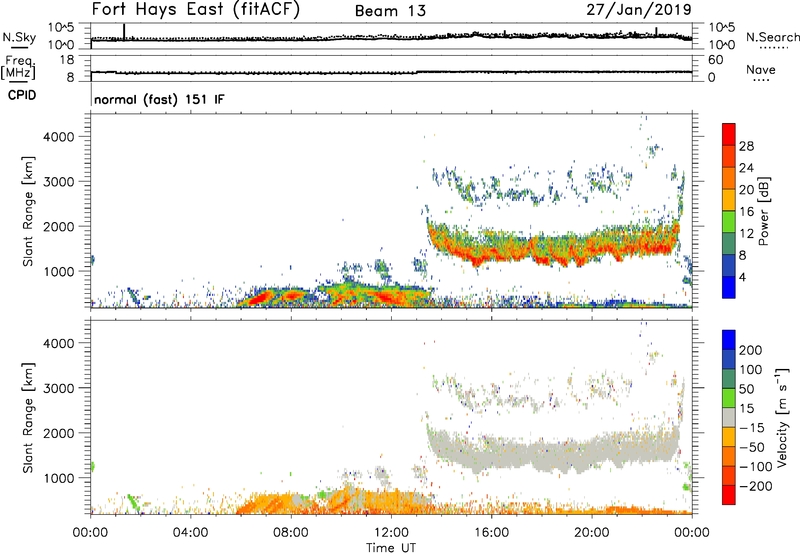Viewport: 800px width, 554px height.
Task: Pick the red top segment of Power colorbar
Action: tap(729, 135)
